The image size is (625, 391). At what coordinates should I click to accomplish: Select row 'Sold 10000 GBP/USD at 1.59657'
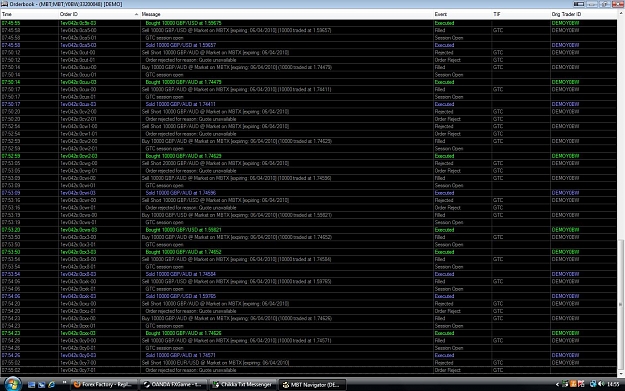tap(309, 45)
